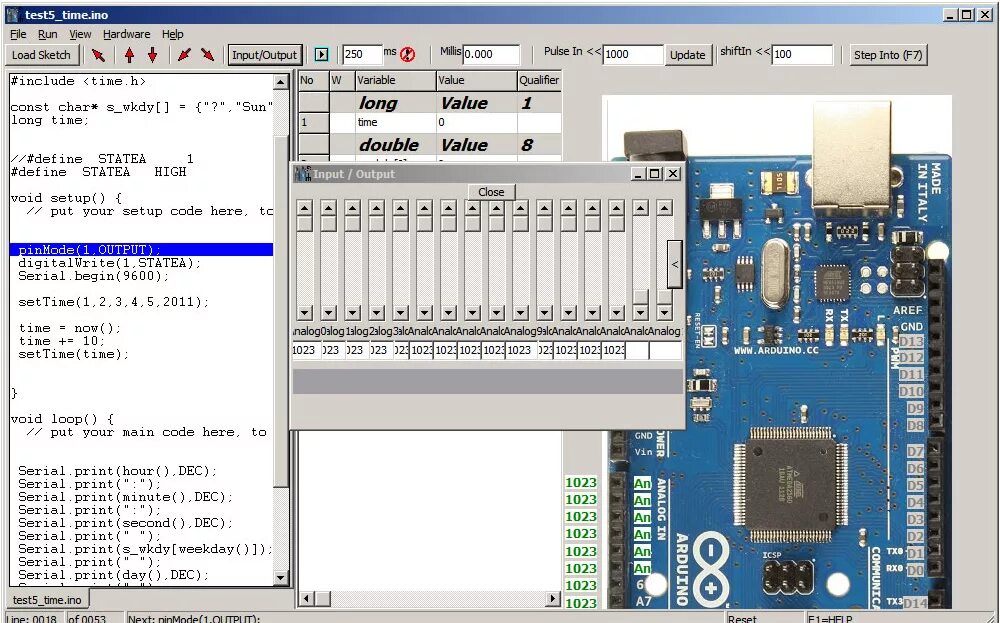Open the Hardware menu

coord(127,34)
